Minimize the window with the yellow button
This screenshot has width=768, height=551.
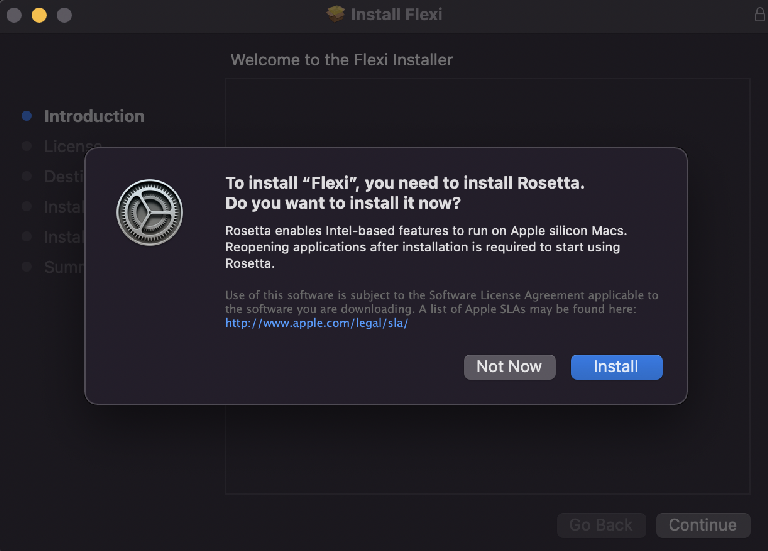point(39,15)
